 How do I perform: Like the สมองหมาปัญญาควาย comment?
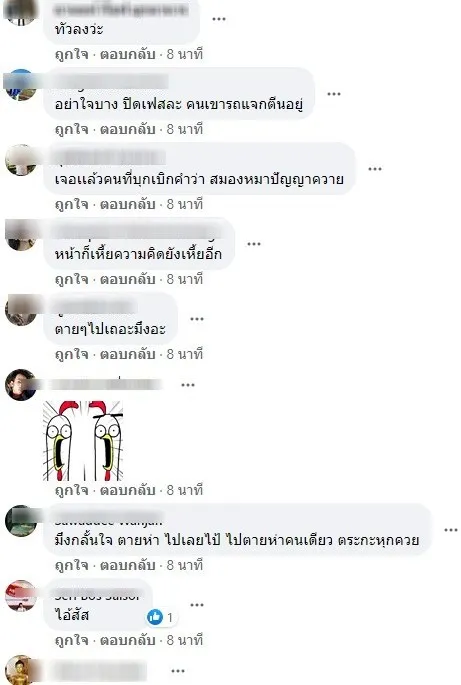pos(72,204)
